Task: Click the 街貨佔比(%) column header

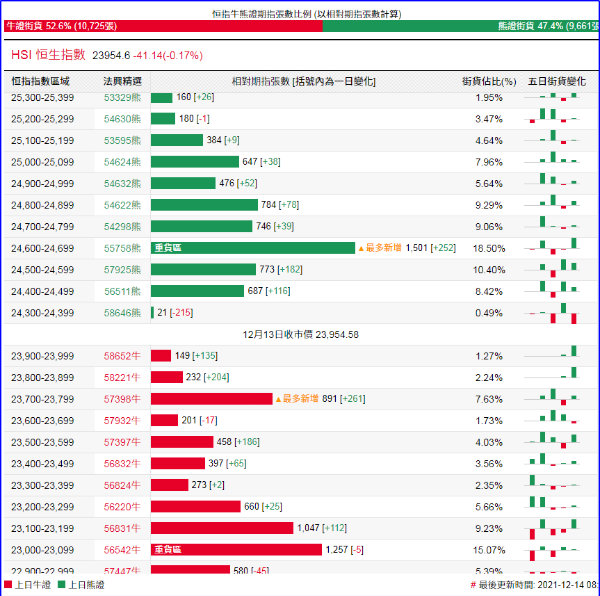Action: pos(489,80)
